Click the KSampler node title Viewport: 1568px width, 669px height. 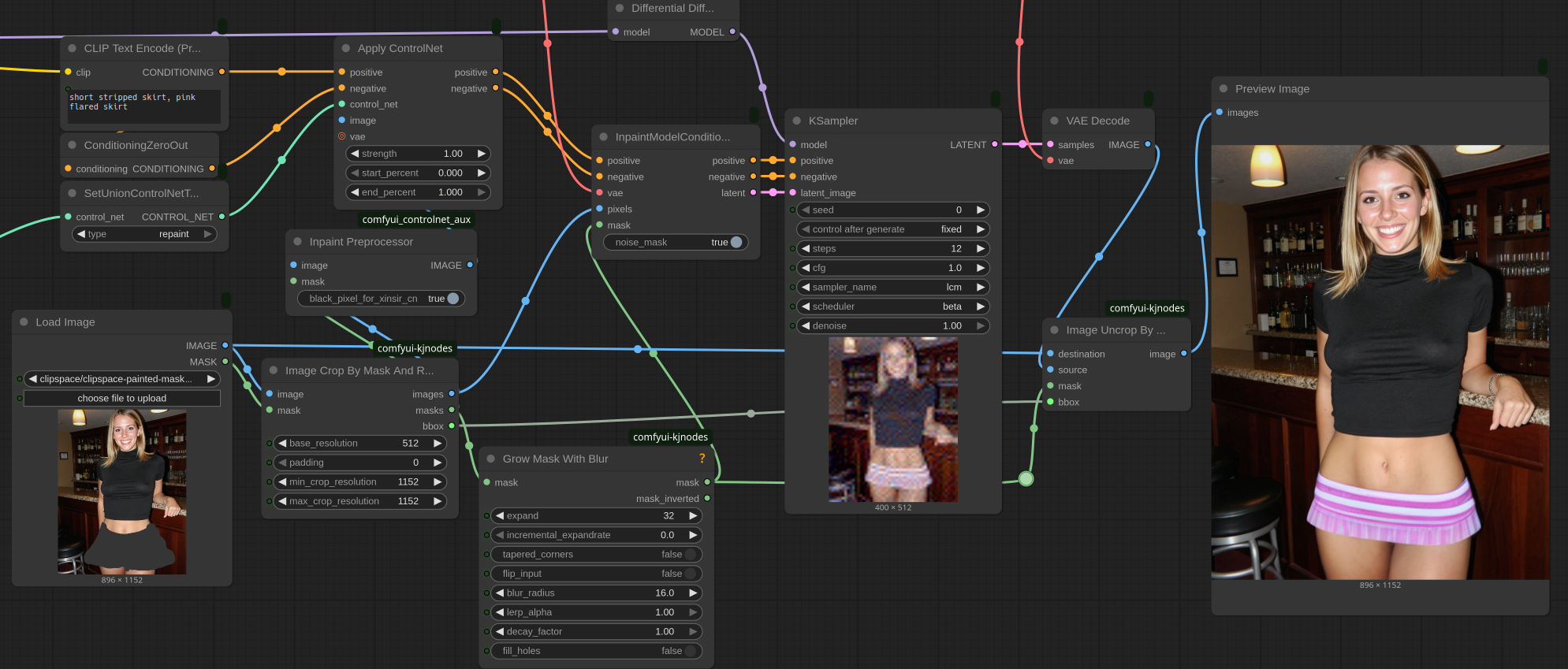coord(833,121)
